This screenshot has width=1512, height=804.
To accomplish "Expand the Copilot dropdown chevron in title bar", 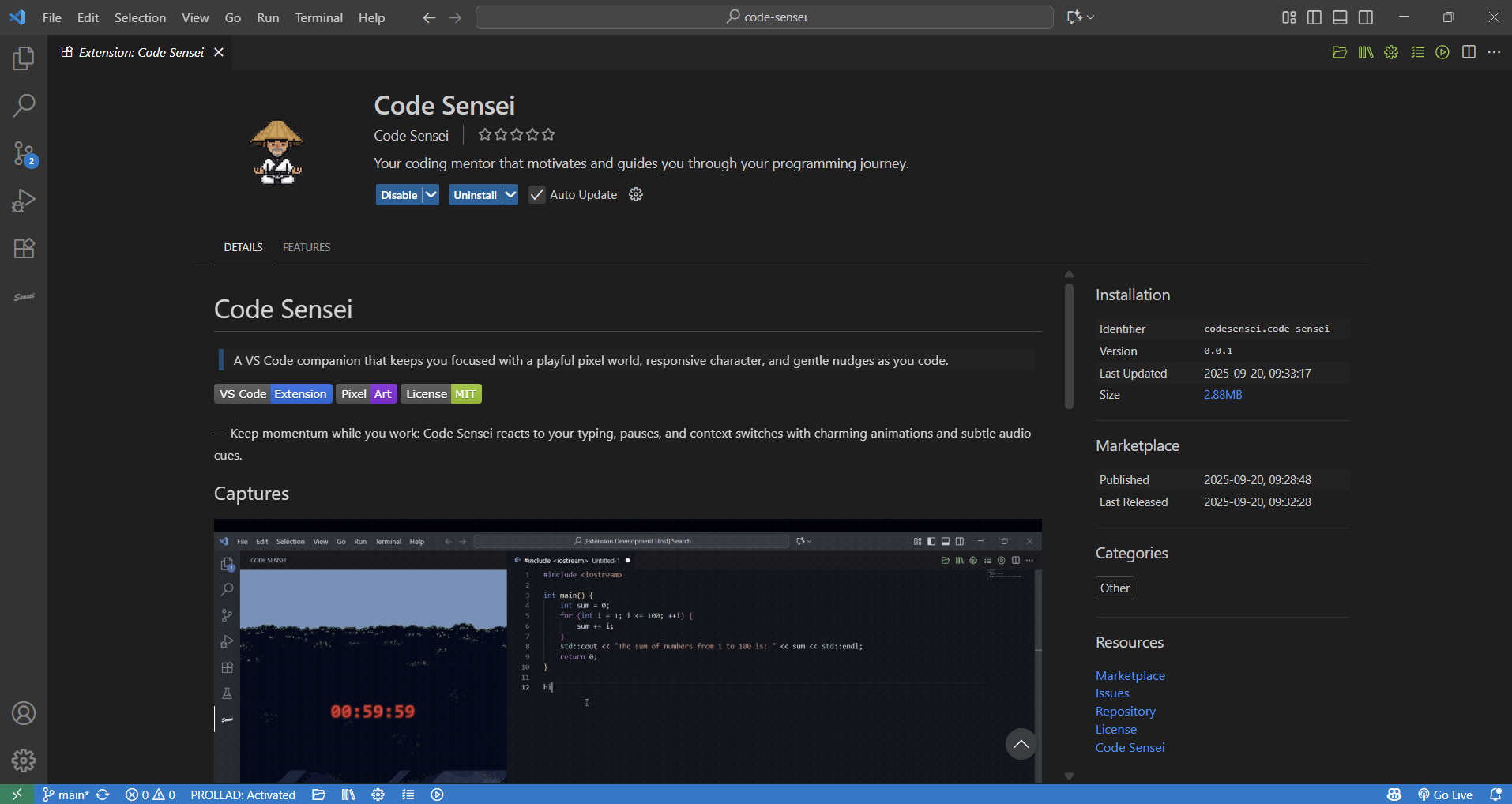I will (1091, 17).
